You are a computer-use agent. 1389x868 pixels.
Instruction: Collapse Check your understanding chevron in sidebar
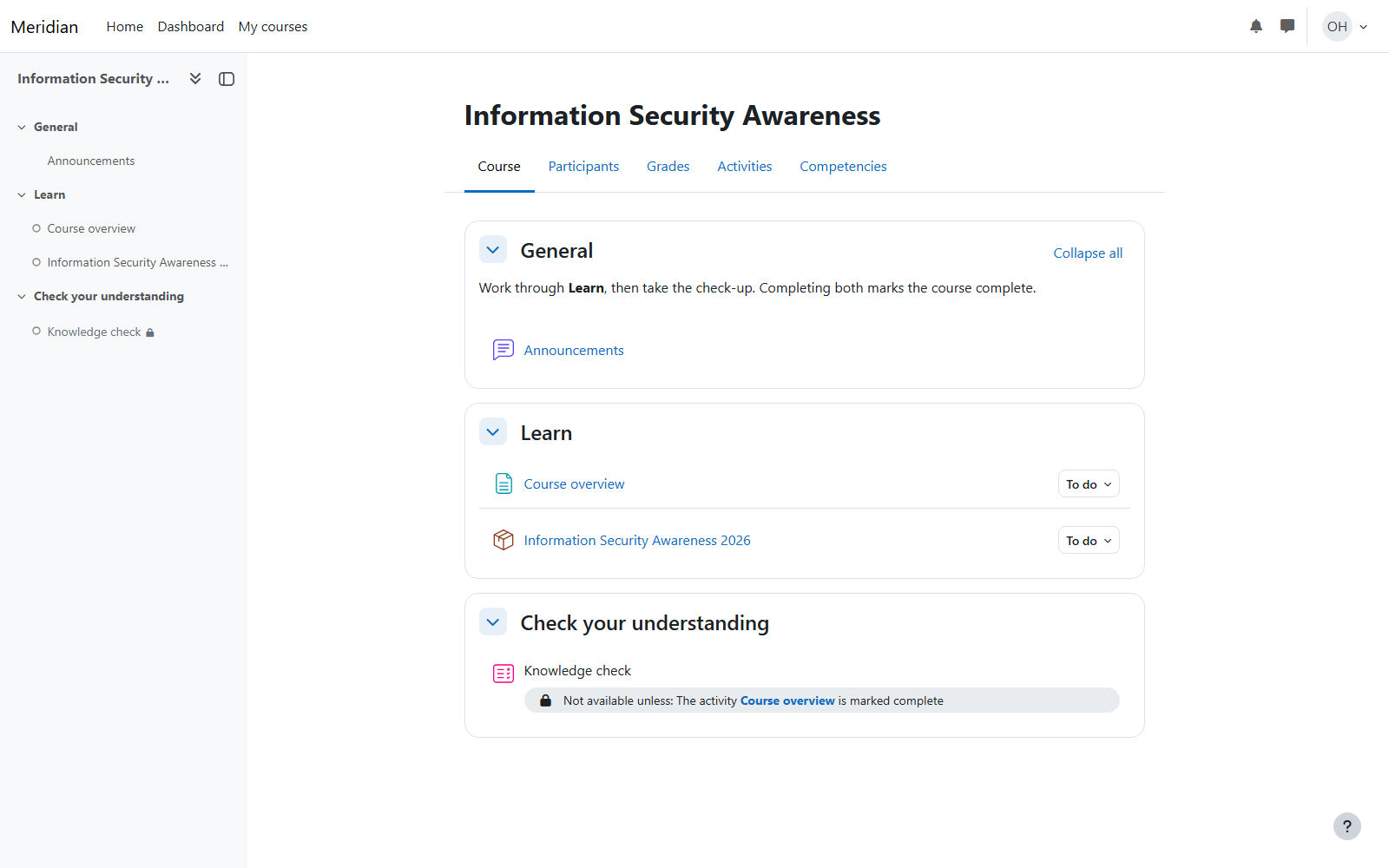(22, 297)
